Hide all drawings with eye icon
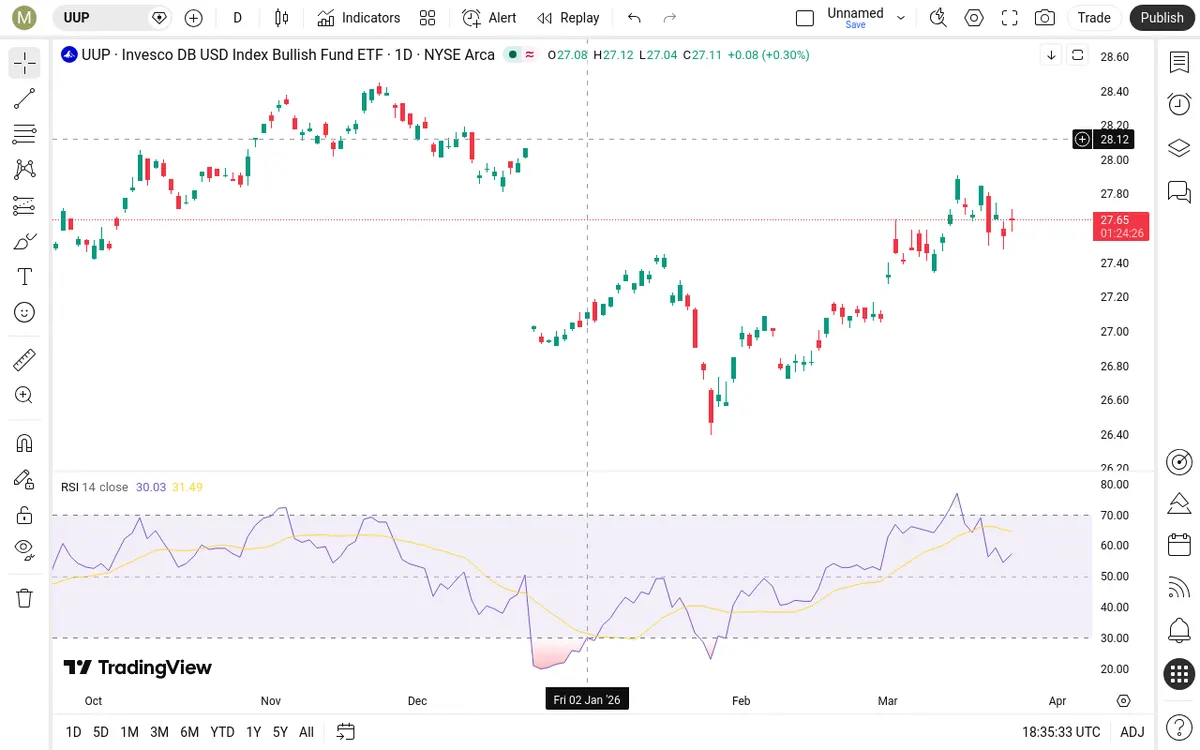1200x750 pixels. click(25, 549)
